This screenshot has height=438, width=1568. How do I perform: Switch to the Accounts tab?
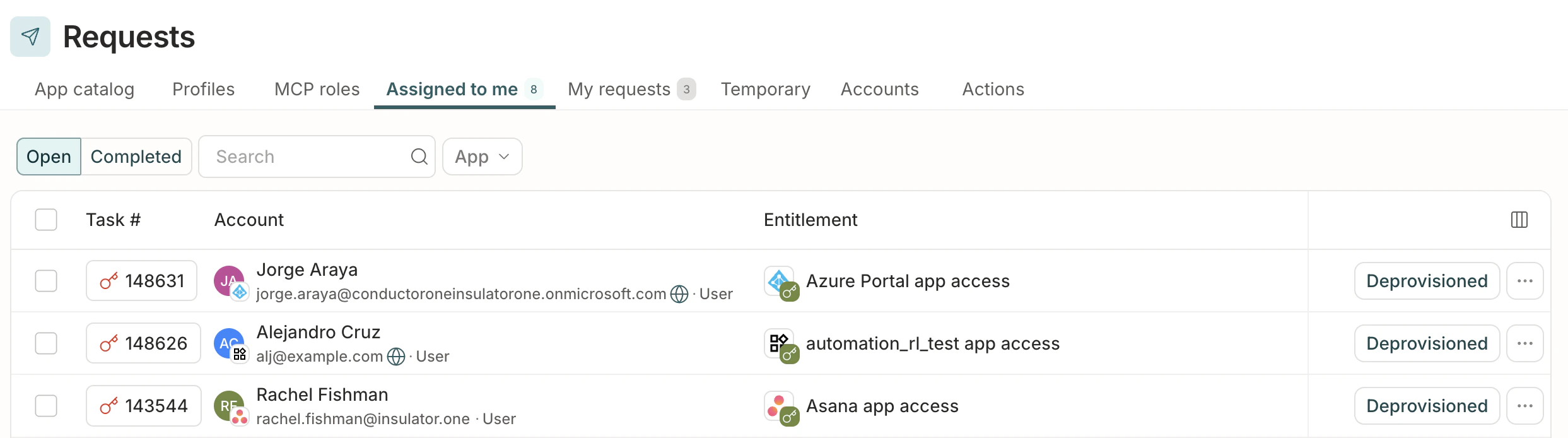coord(880,89)
